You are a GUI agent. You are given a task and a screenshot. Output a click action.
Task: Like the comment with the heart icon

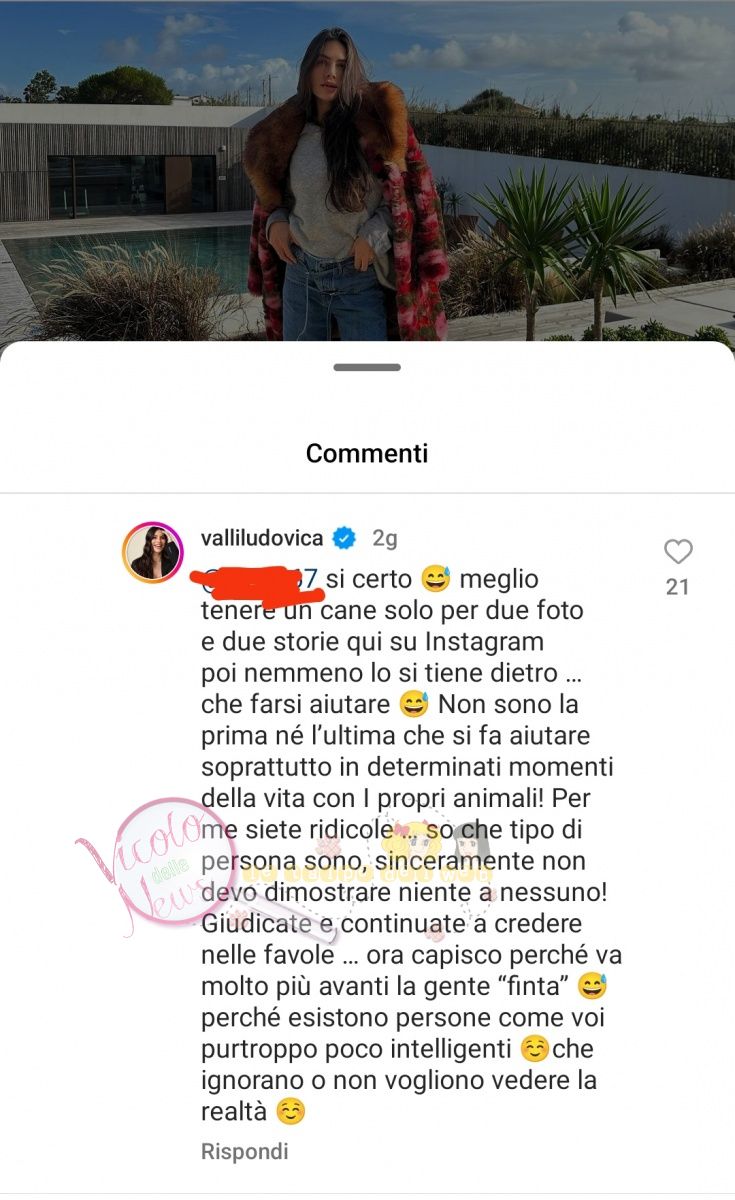tap(678, 551)
